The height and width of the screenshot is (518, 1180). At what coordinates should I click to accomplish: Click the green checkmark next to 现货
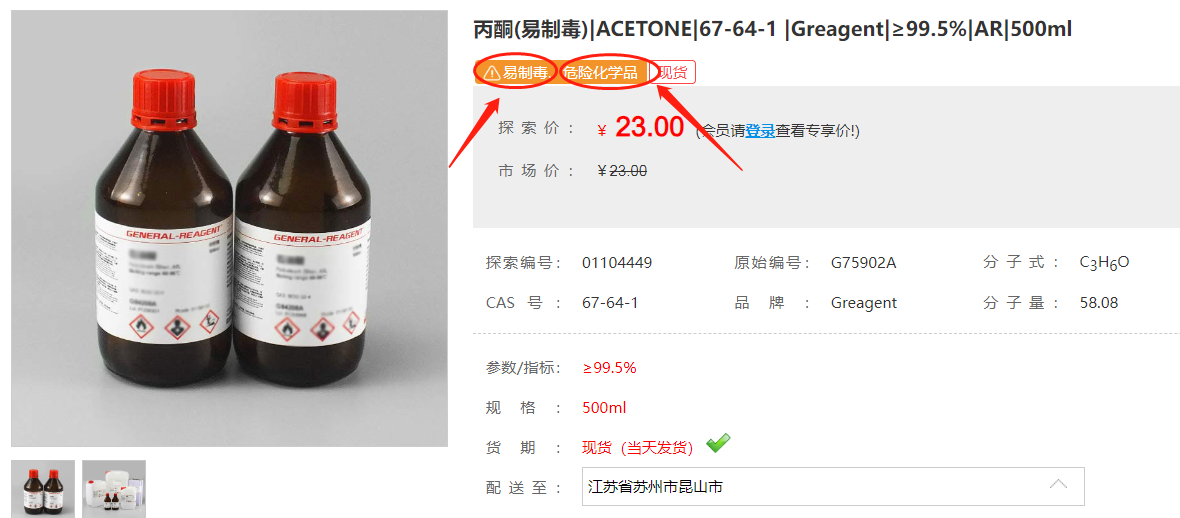tap(718, 443)
